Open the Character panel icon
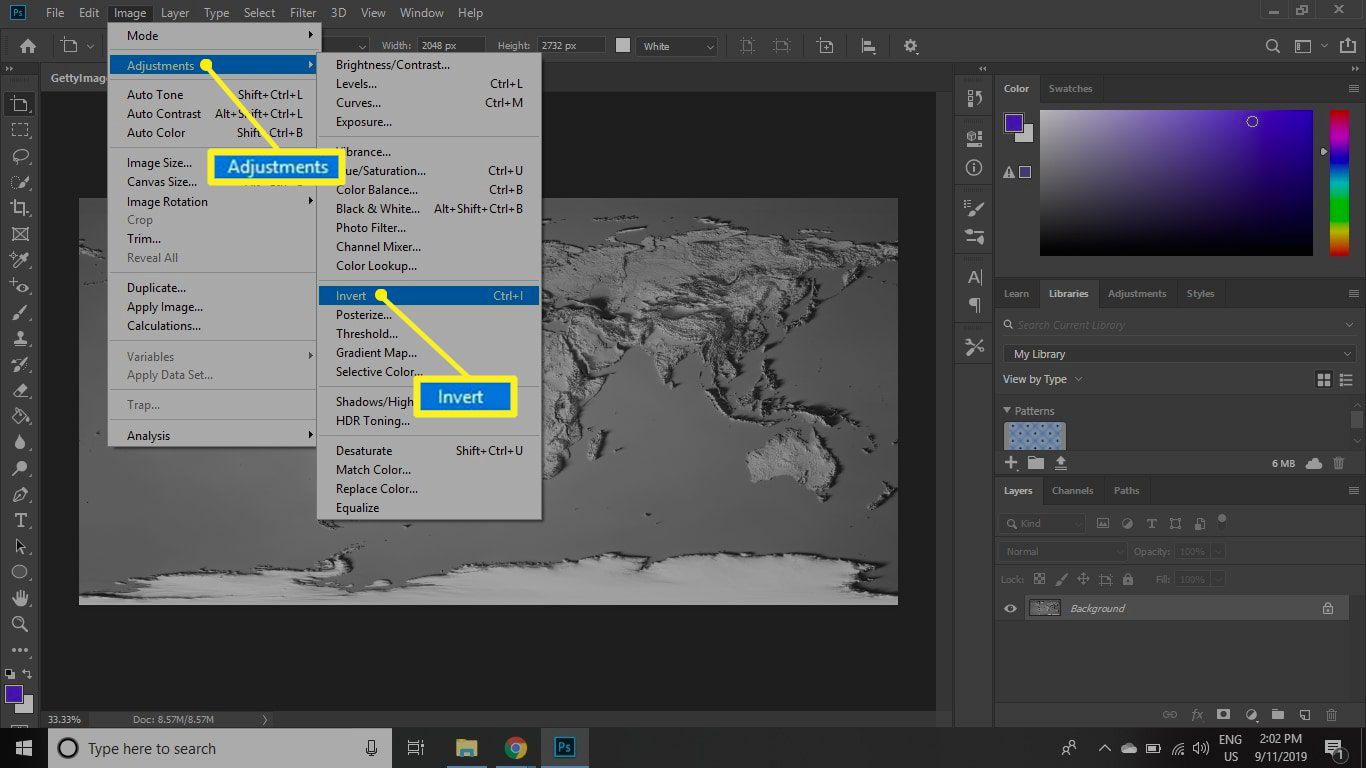 coord(974,277)
